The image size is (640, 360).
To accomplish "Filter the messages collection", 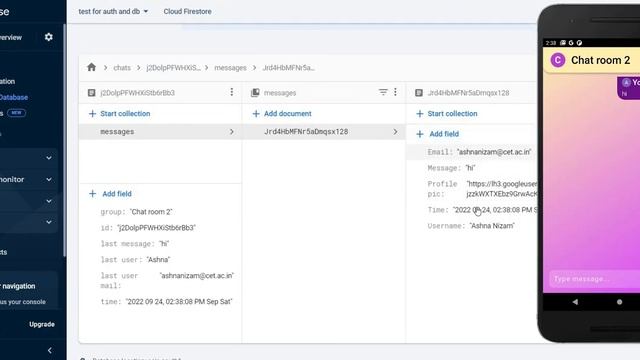I will tap(383, 92).
